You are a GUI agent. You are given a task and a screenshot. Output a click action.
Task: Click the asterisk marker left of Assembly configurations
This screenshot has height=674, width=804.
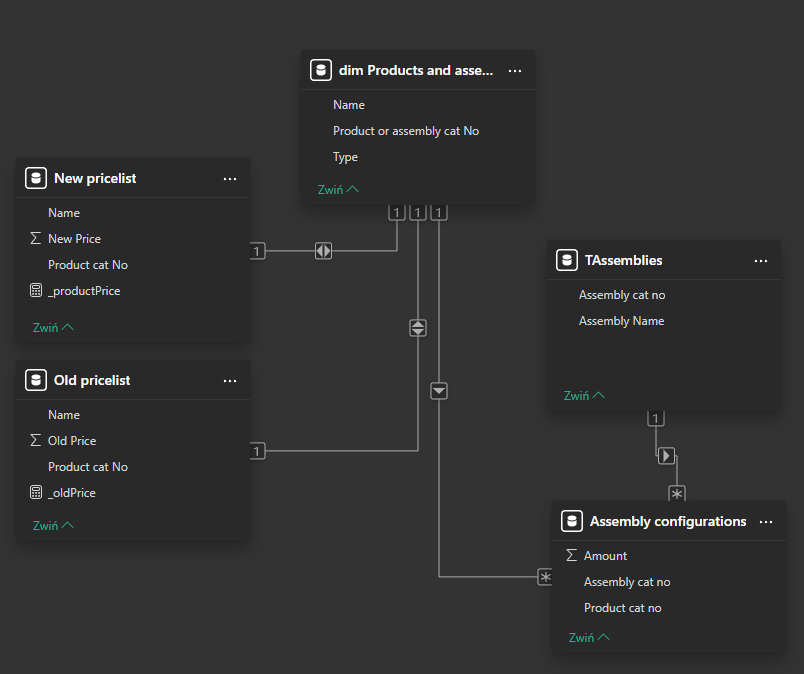pyautogui.click(x=545, y=577)
